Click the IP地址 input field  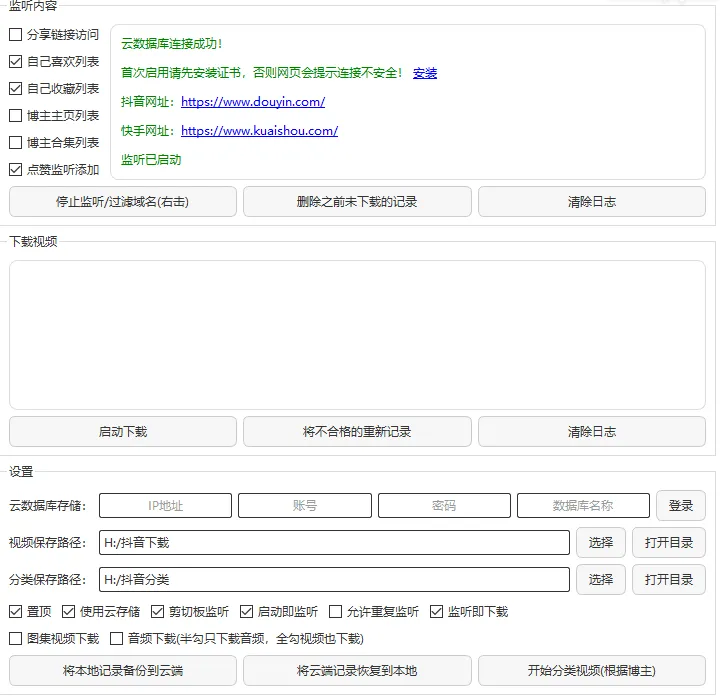(x=165, y=506)
